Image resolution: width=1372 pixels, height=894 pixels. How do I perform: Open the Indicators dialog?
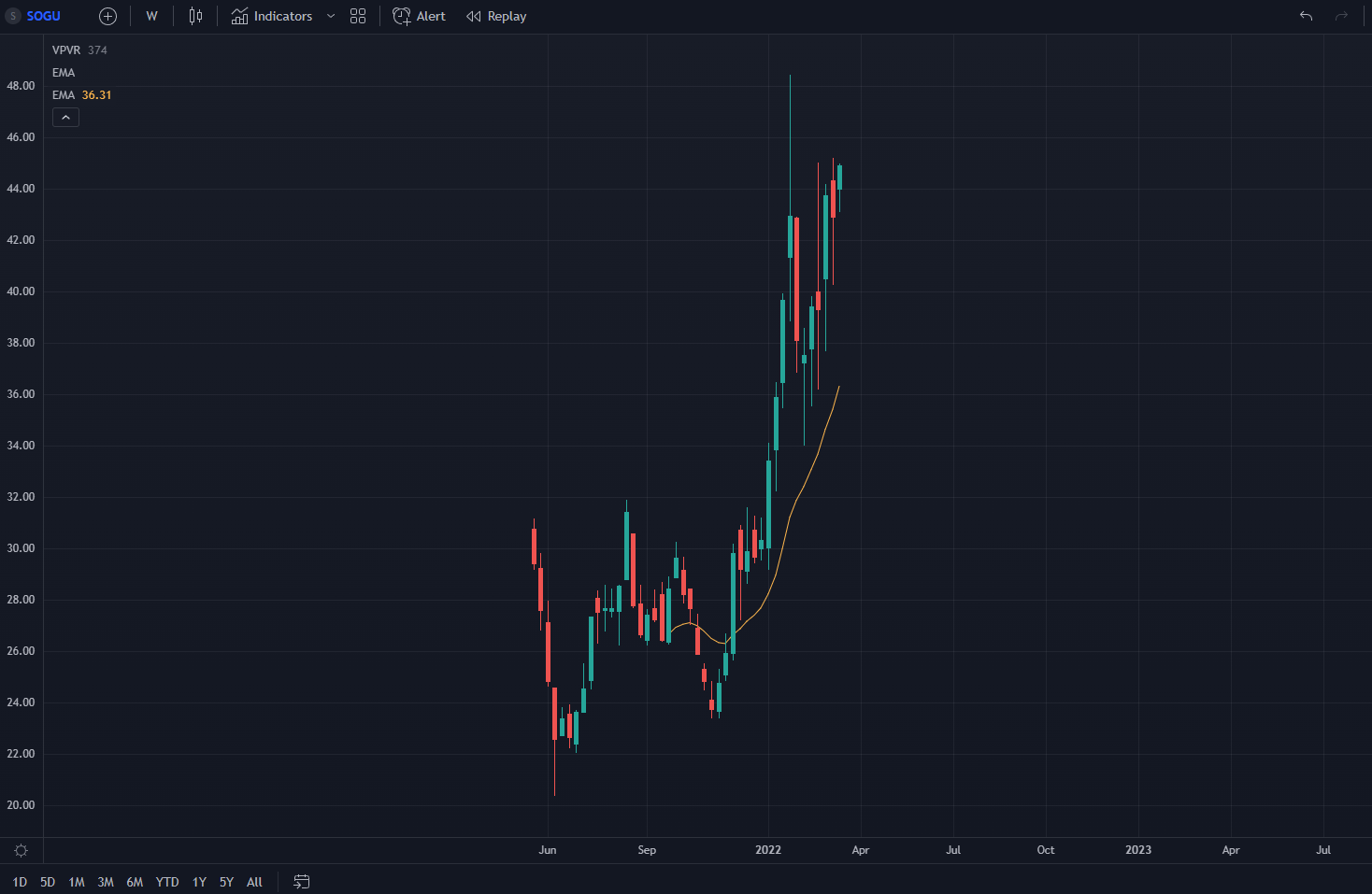point(272,16)
